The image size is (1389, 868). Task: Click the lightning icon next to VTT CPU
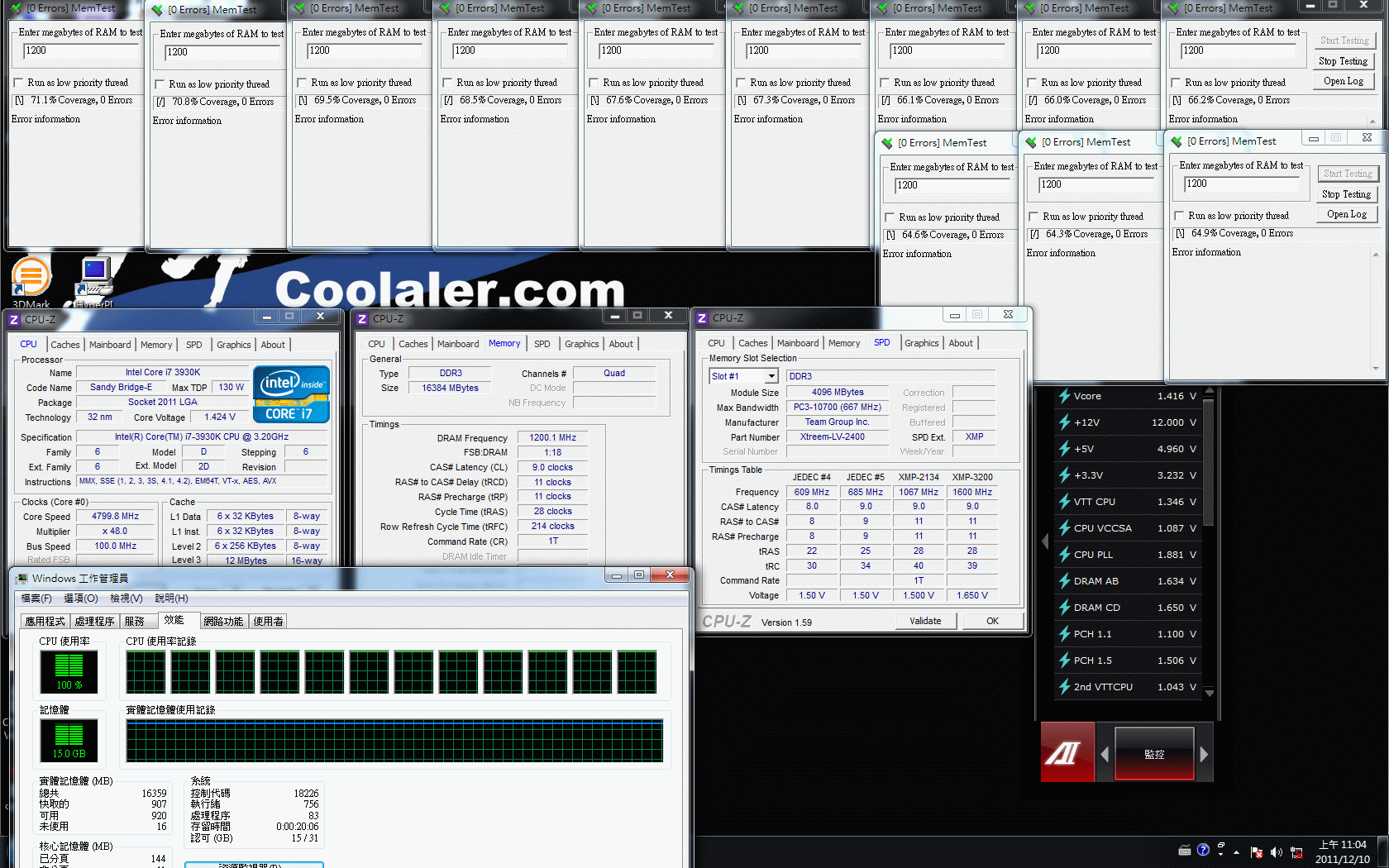tap(1065, 502)
